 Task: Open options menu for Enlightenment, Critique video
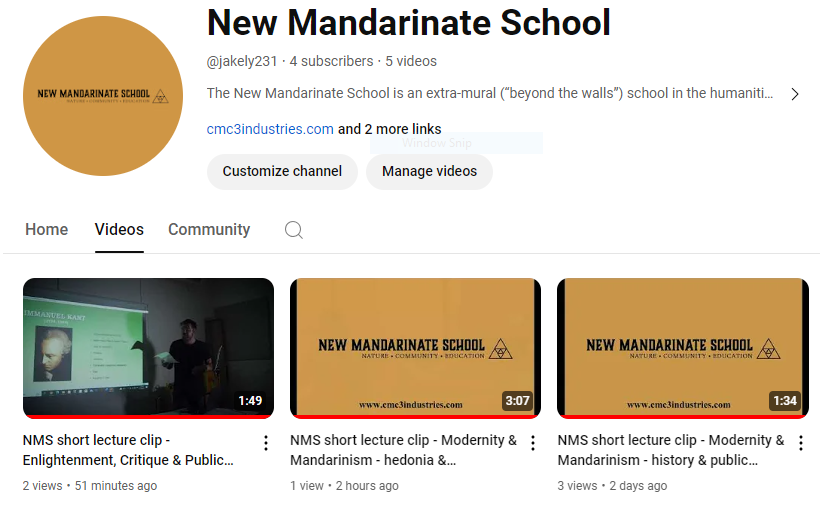[266, 443]
